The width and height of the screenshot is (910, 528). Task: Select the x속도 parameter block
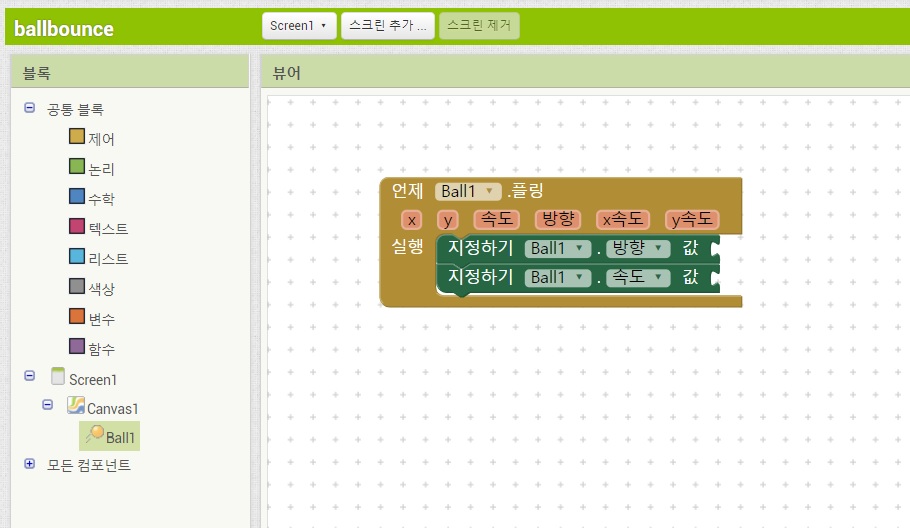tap(623, 219)
